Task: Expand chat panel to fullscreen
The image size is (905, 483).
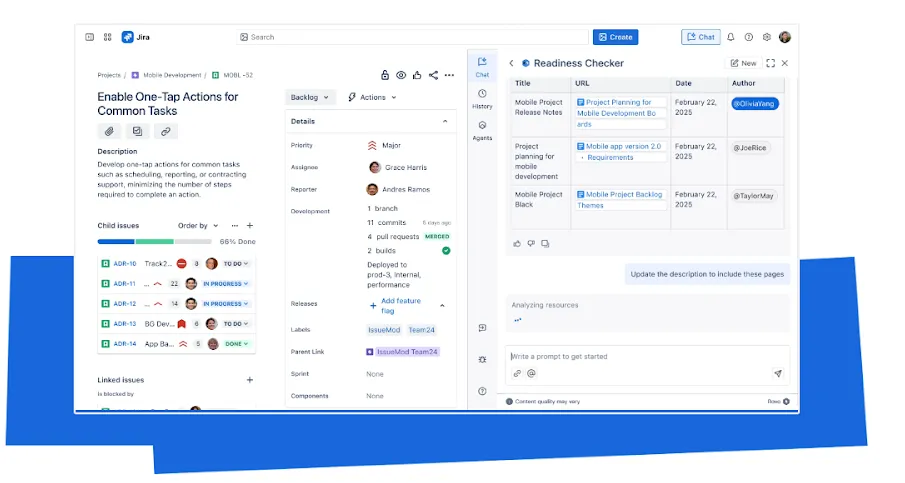Action: click(771, 63)
